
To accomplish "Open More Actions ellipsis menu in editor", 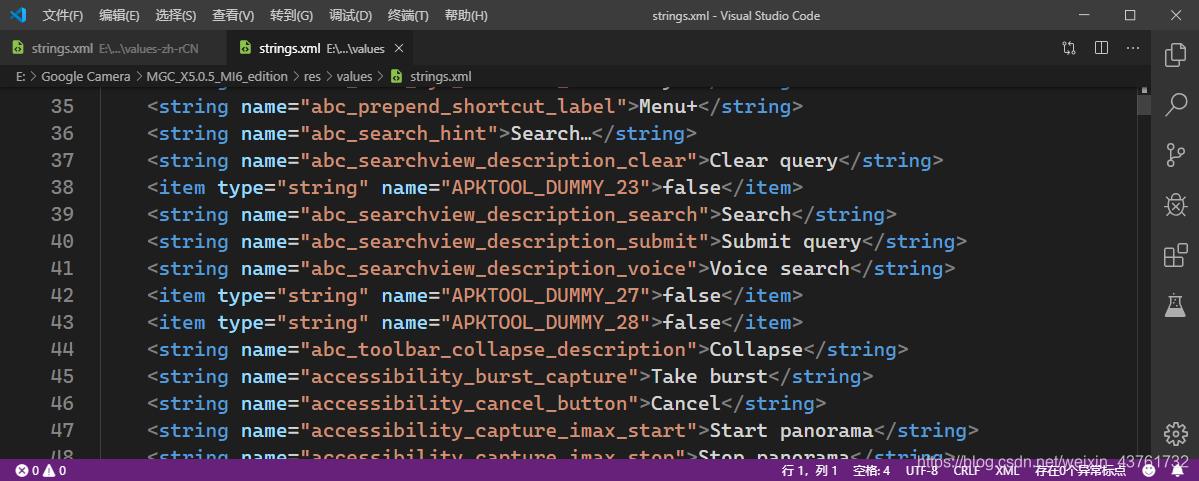I will coord(1133,48).
